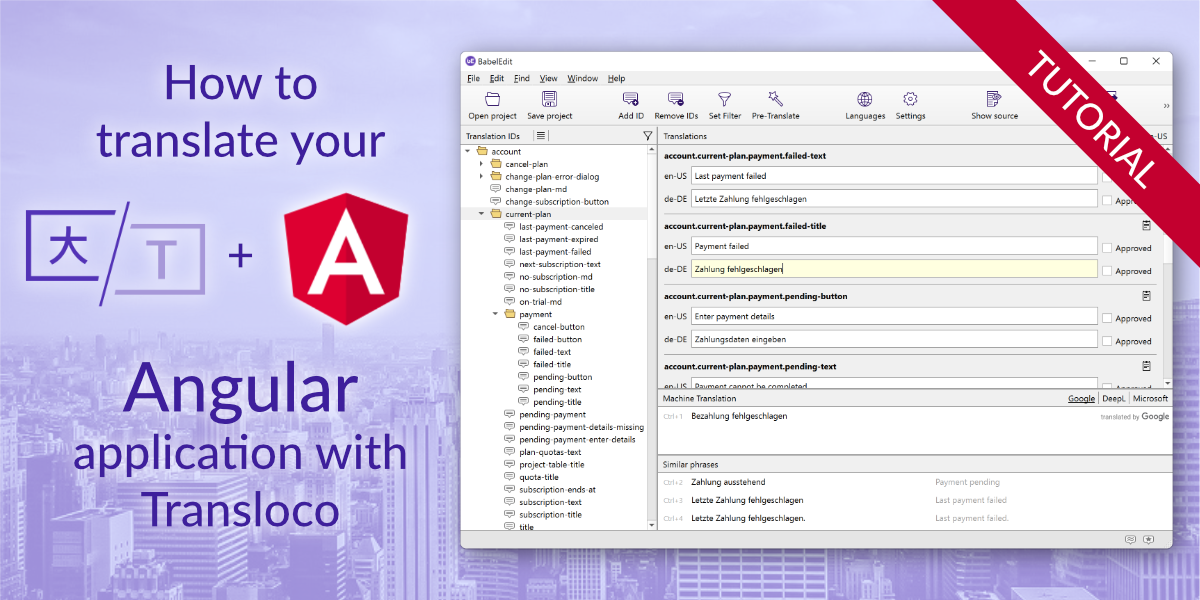Click the message icon of on-trial-md
The image size is (1200, 600).
click(x=509, y=302)
